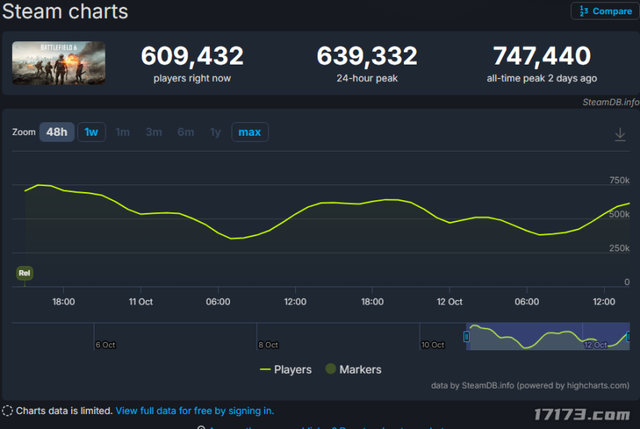This screenshot has height=429, width=640.
Task: Click the navigator left range handle
Action: 466,337
